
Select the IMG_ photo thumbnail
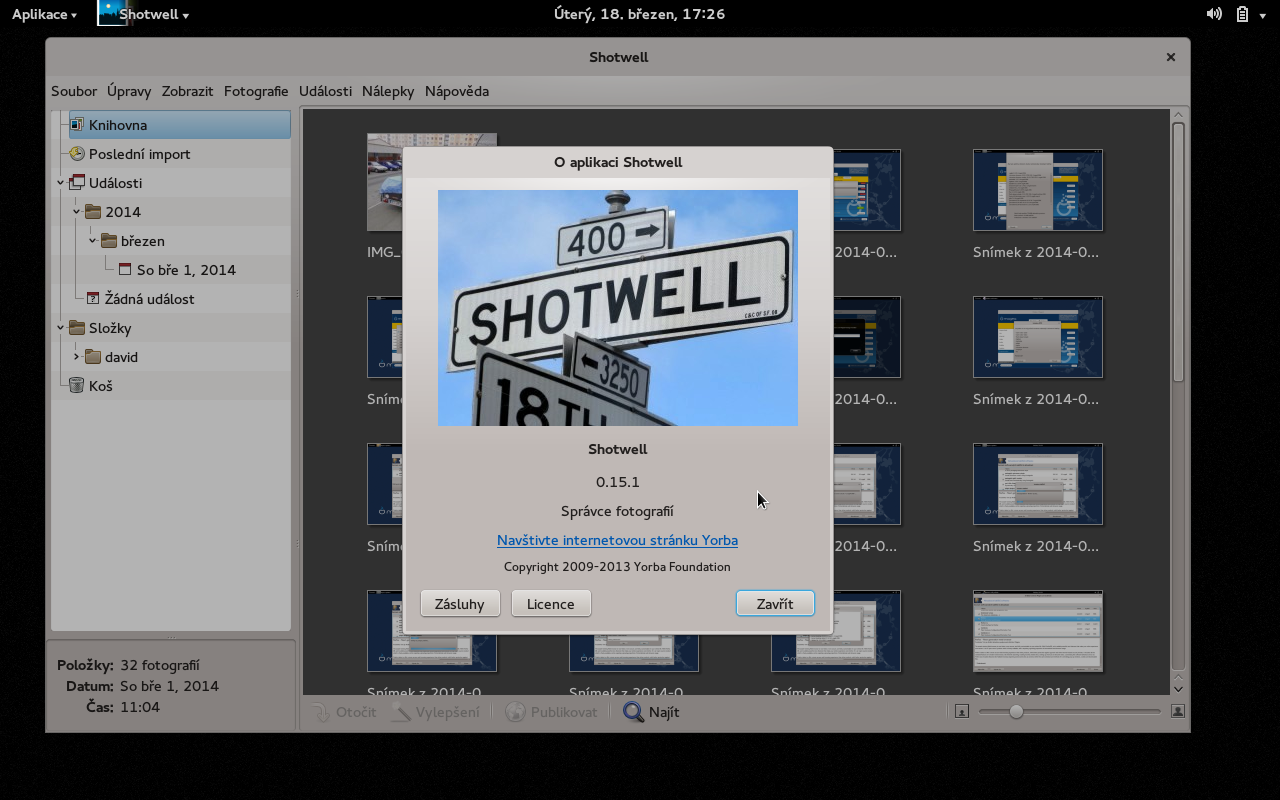click(x=384, y=182)
